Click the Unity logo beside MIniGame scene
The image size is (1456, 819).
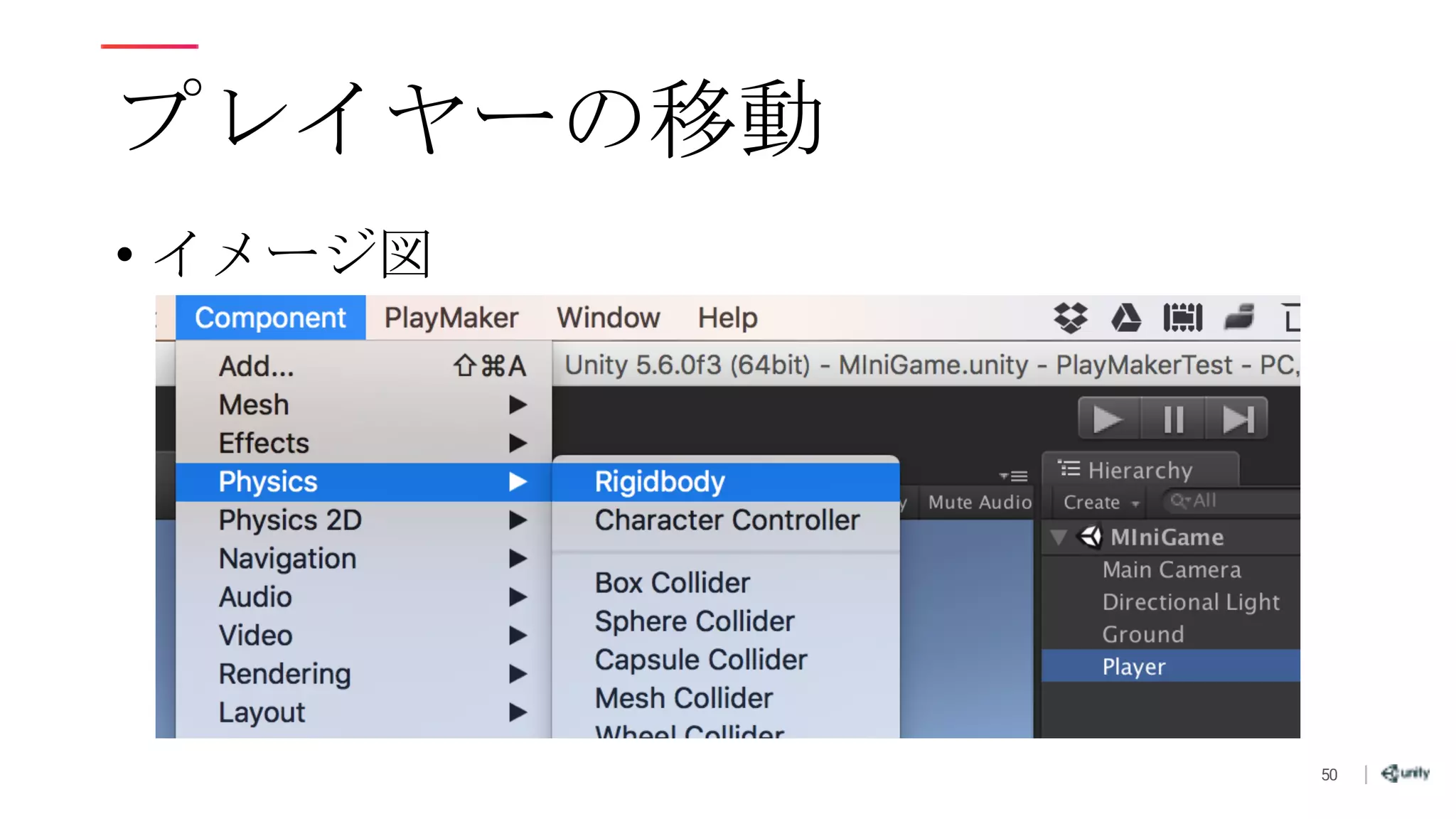coord(1091,537)
